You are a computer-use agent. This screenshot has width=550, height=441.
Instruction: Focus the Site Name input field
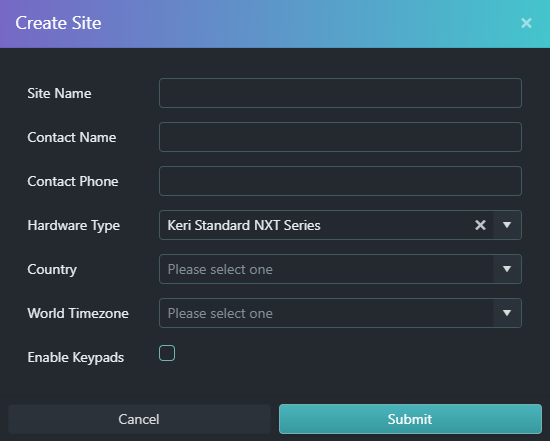coord(340,93)
